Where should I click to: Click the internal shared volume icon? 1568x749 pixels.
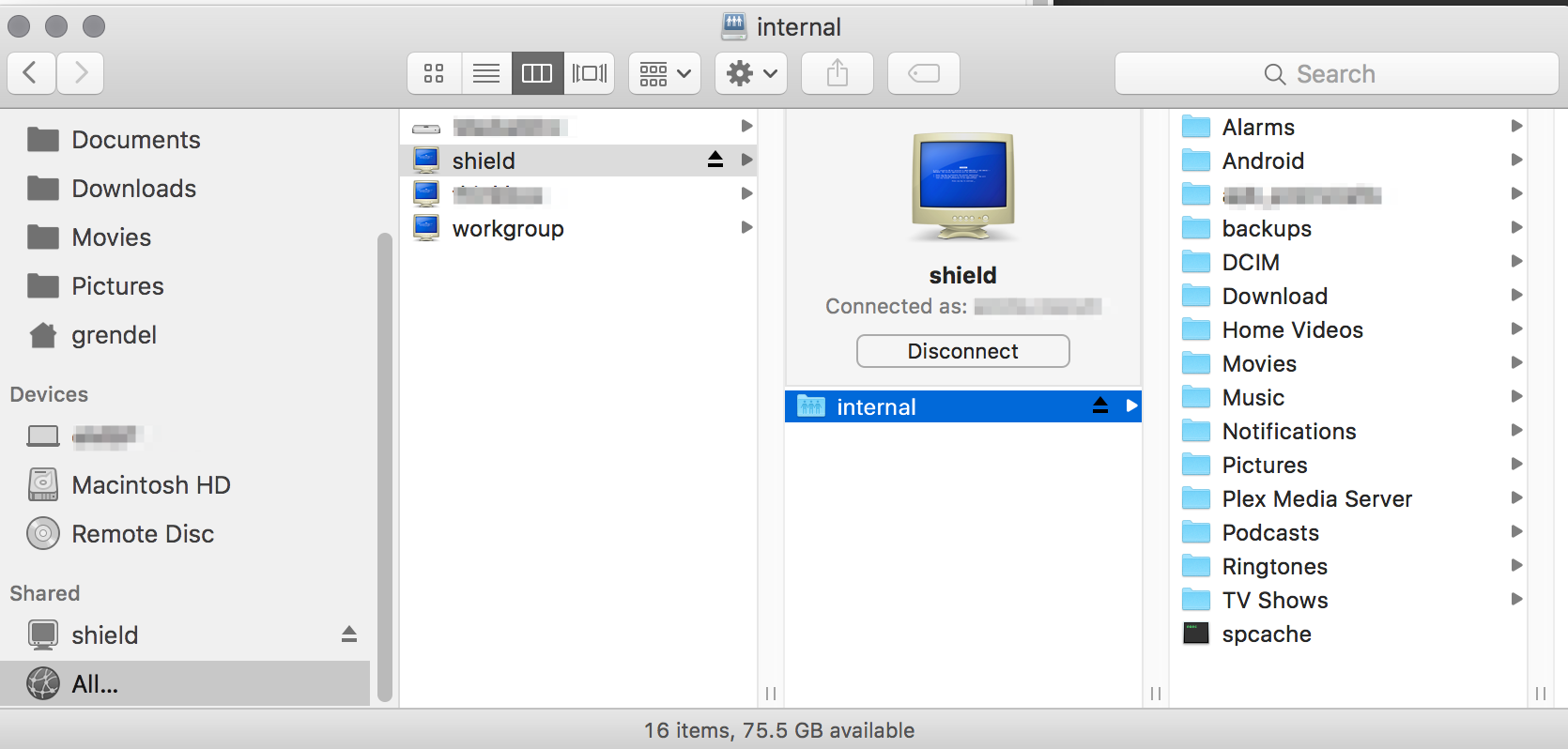pyautogui.click(x=810, y=406)
